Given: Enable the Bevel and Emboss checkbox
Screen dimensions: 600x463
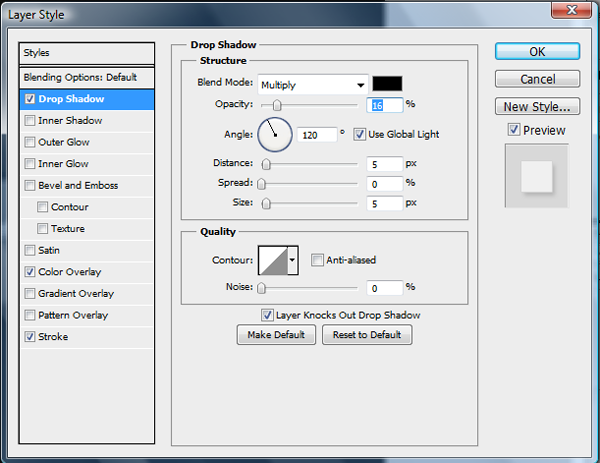Looking at the screenshot, I should (30, 185).
